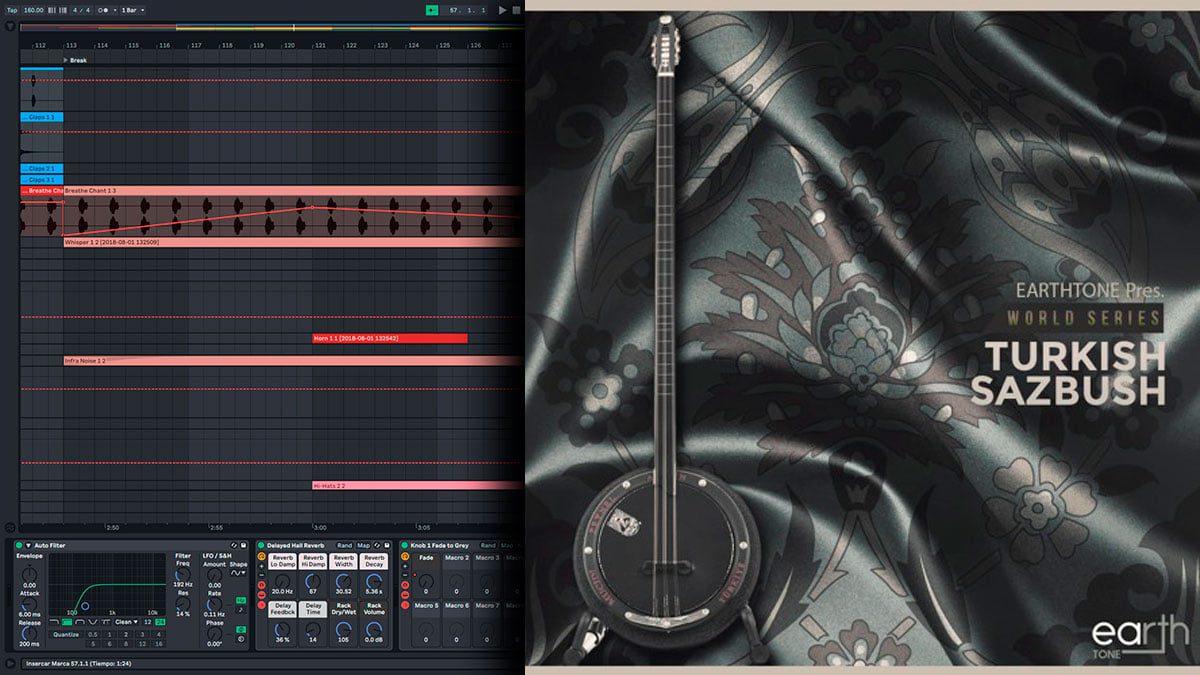Image resolution: width=1200 pixels, height=675 pixels.
Task: Start playback with the play button
Action: 503,10
